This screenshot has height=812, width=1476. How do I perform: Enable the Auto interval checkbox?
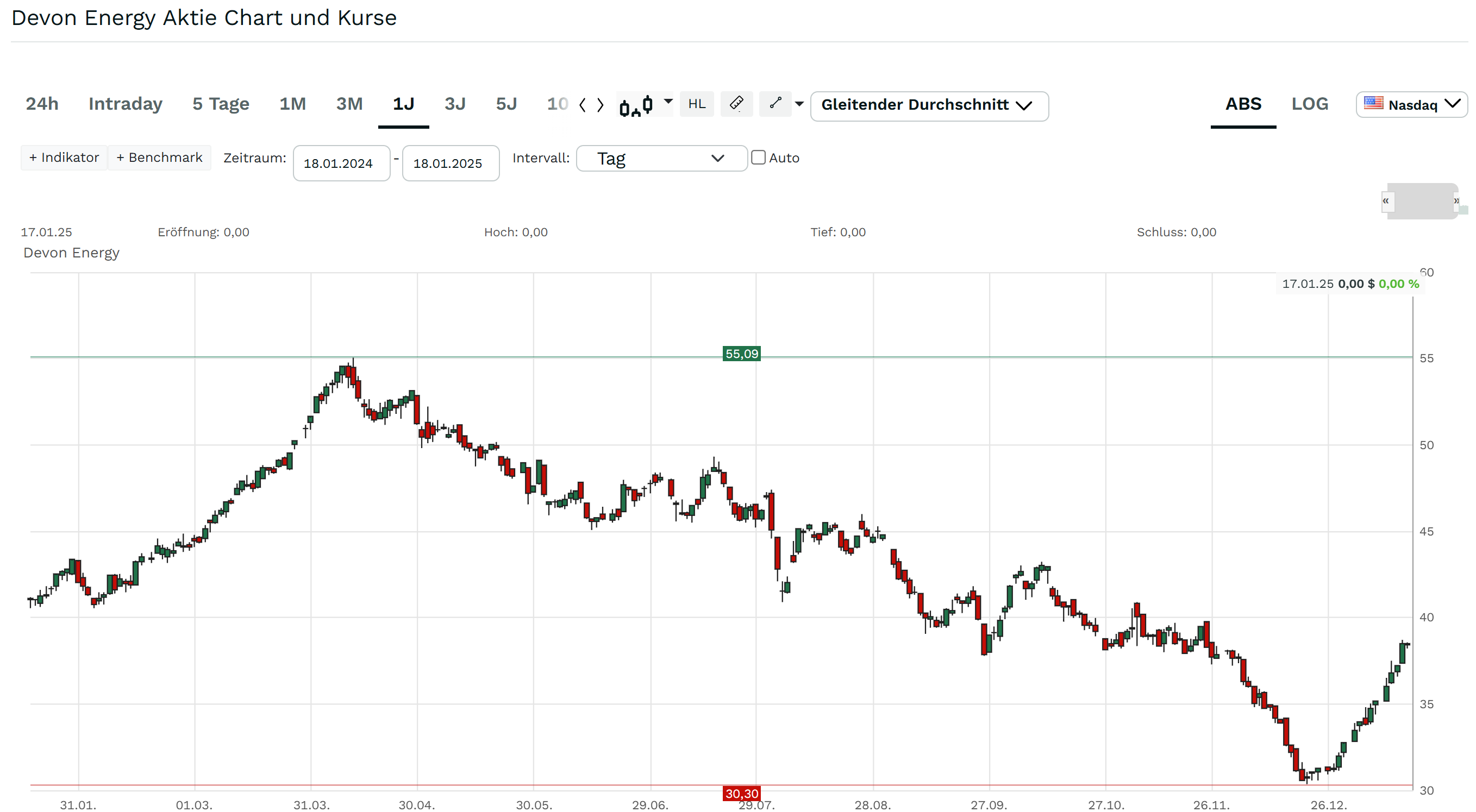pos(758,158)
